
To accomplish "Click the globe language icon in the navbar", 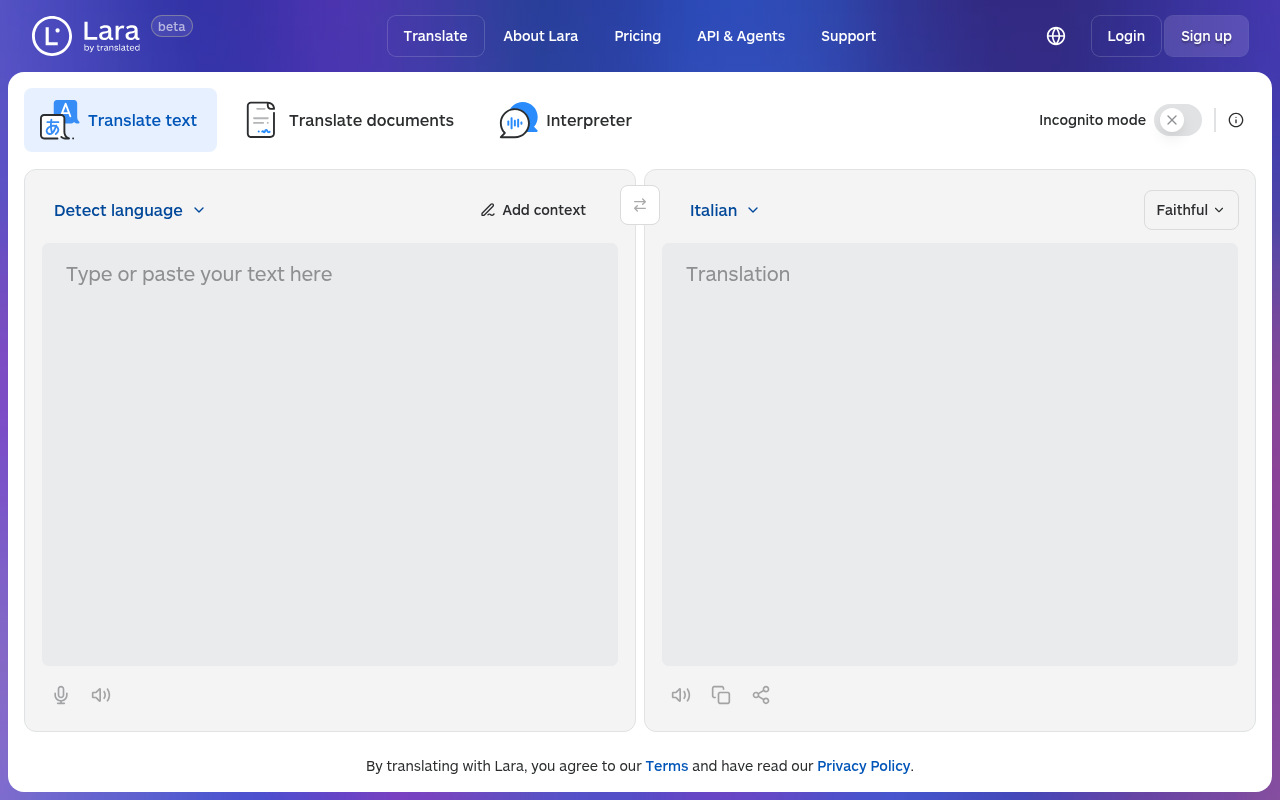I will point(1056,35).
